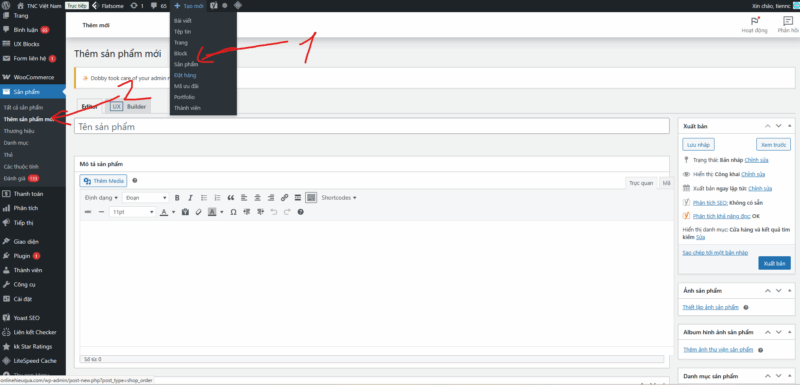Image resolution: width=800 pixels, height=385 pixels.
Task: Select Sản phẩm in Tạo mới menu
Action: [186, 64]
